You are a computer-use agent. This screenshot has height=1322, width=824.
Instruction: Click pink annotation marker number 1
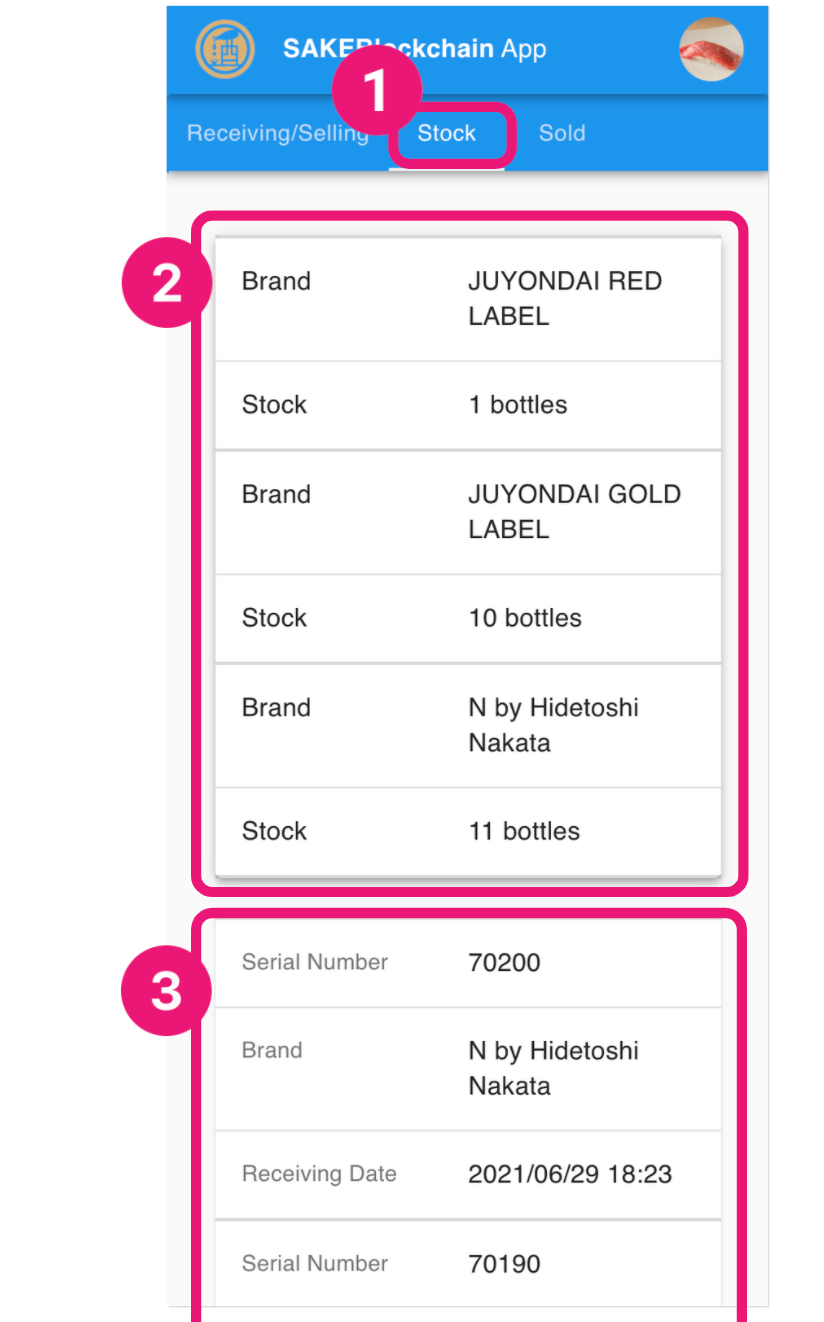[x=374, y=91]
